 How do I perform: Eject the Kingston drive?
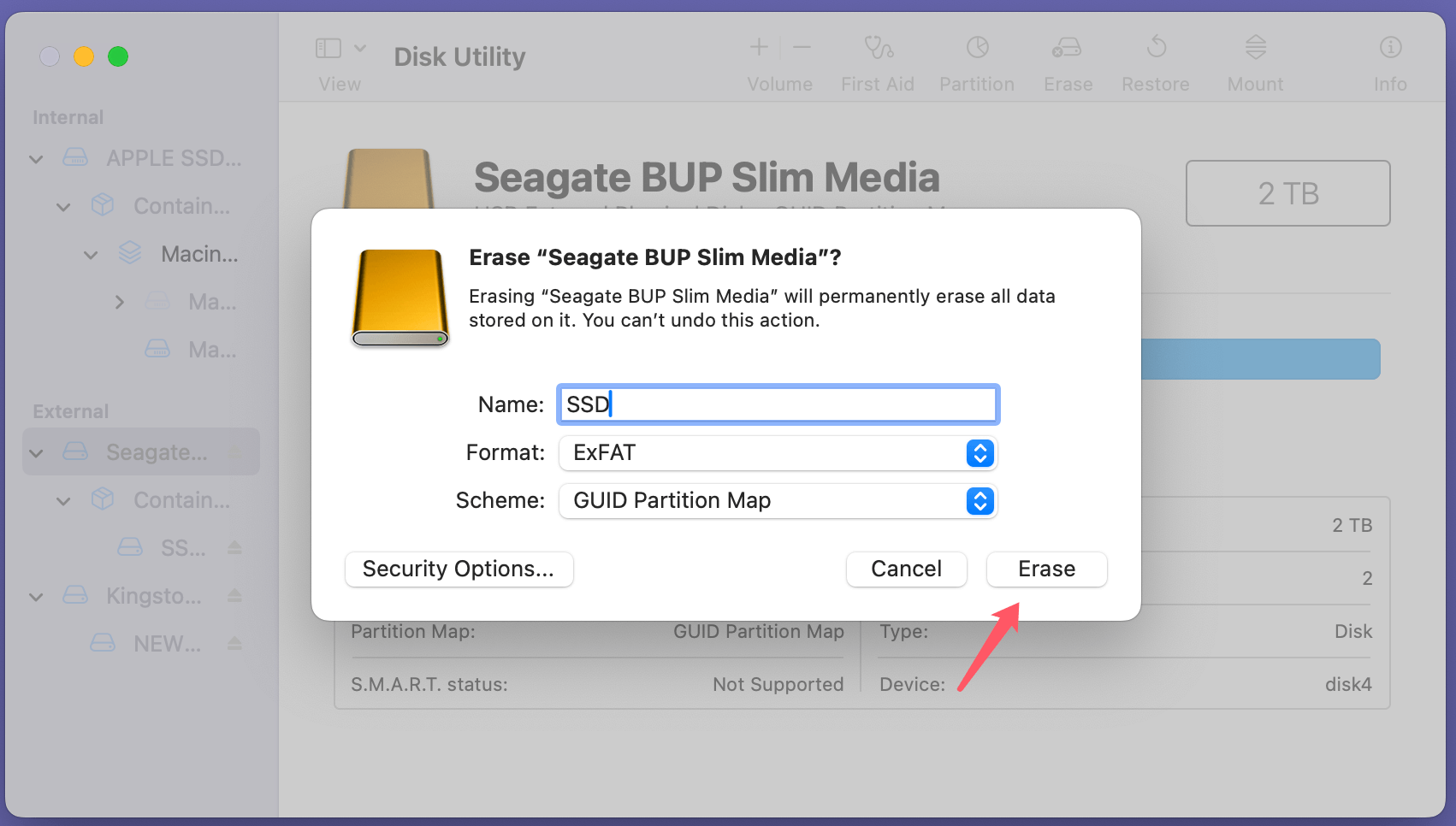point(235,596)
